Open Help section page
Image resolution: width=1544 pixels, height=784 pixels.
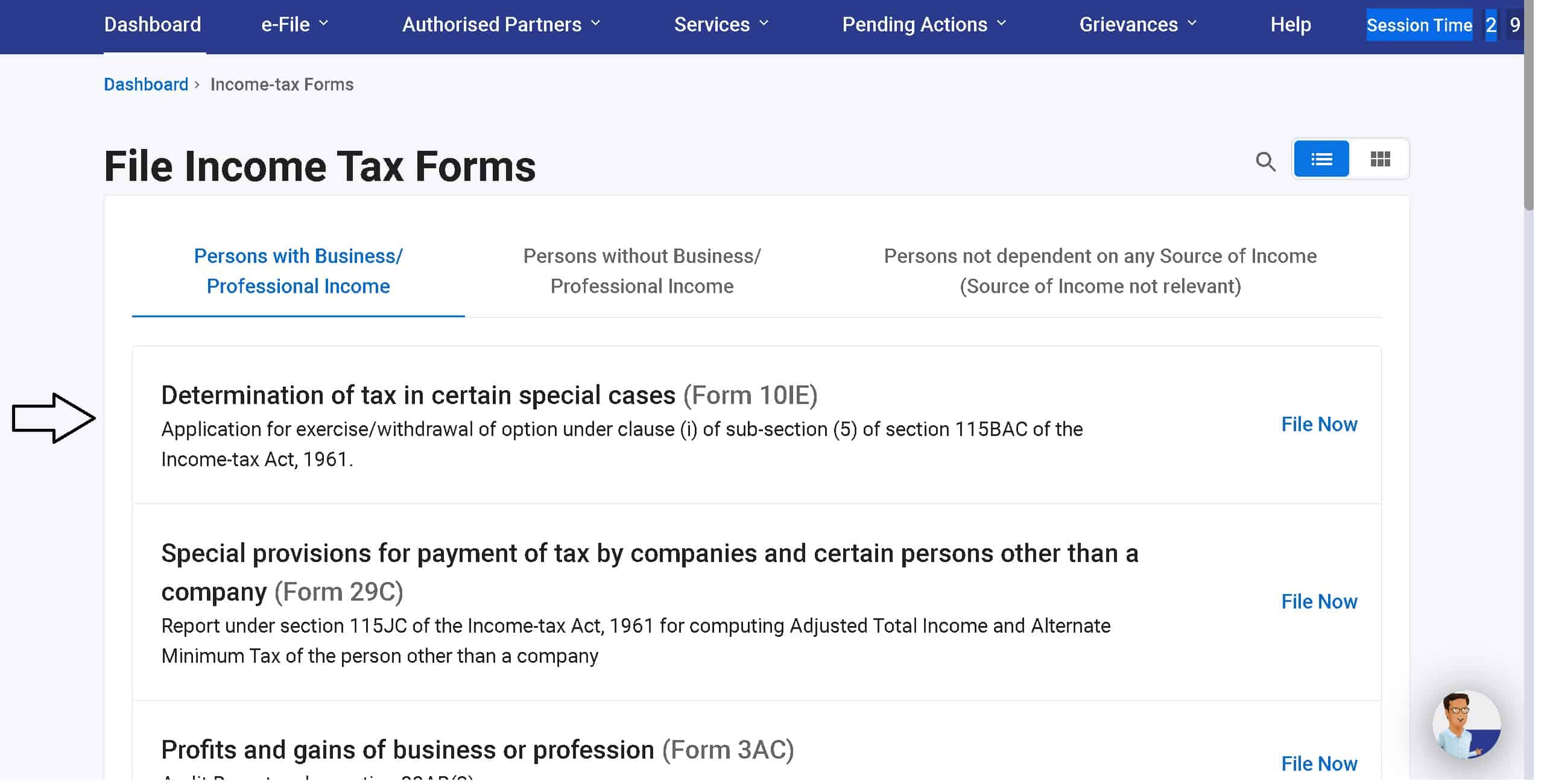(x=1290, y=24)
